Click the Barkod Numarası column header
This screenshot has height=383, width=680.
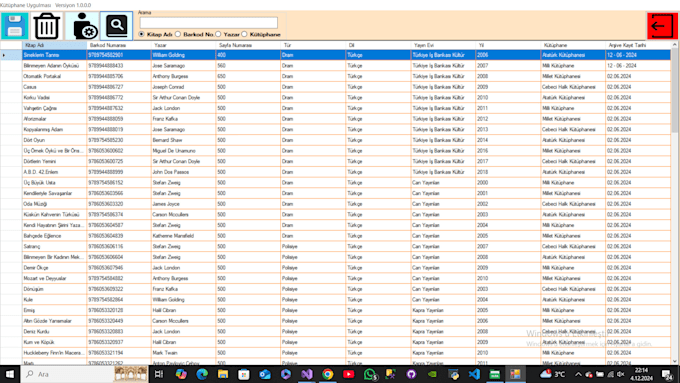click(119, 45)
